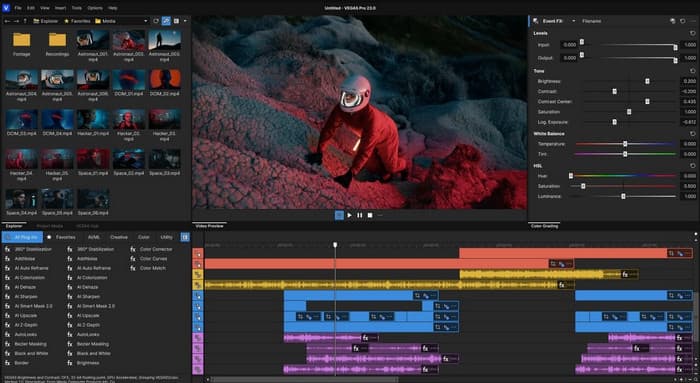The image size is (700, 383).
Task: Open the Insert menu
Action: coord(60,8)
